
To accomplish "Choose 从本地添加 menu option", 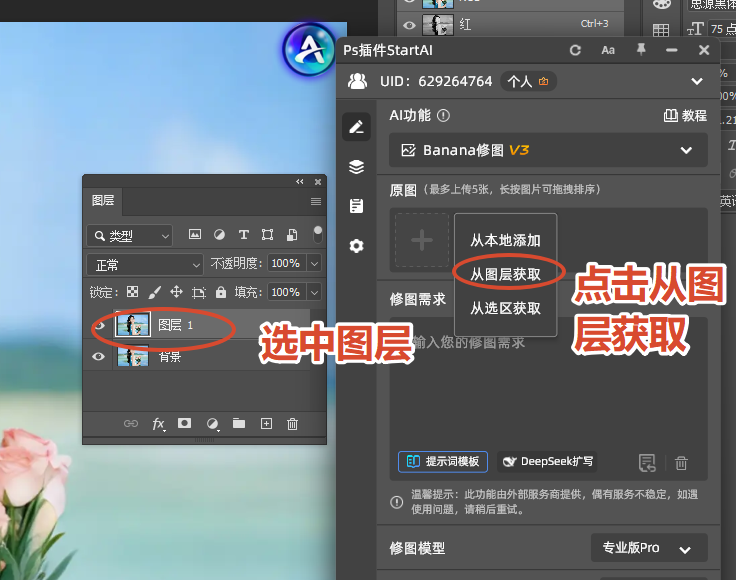I will 506,240.
